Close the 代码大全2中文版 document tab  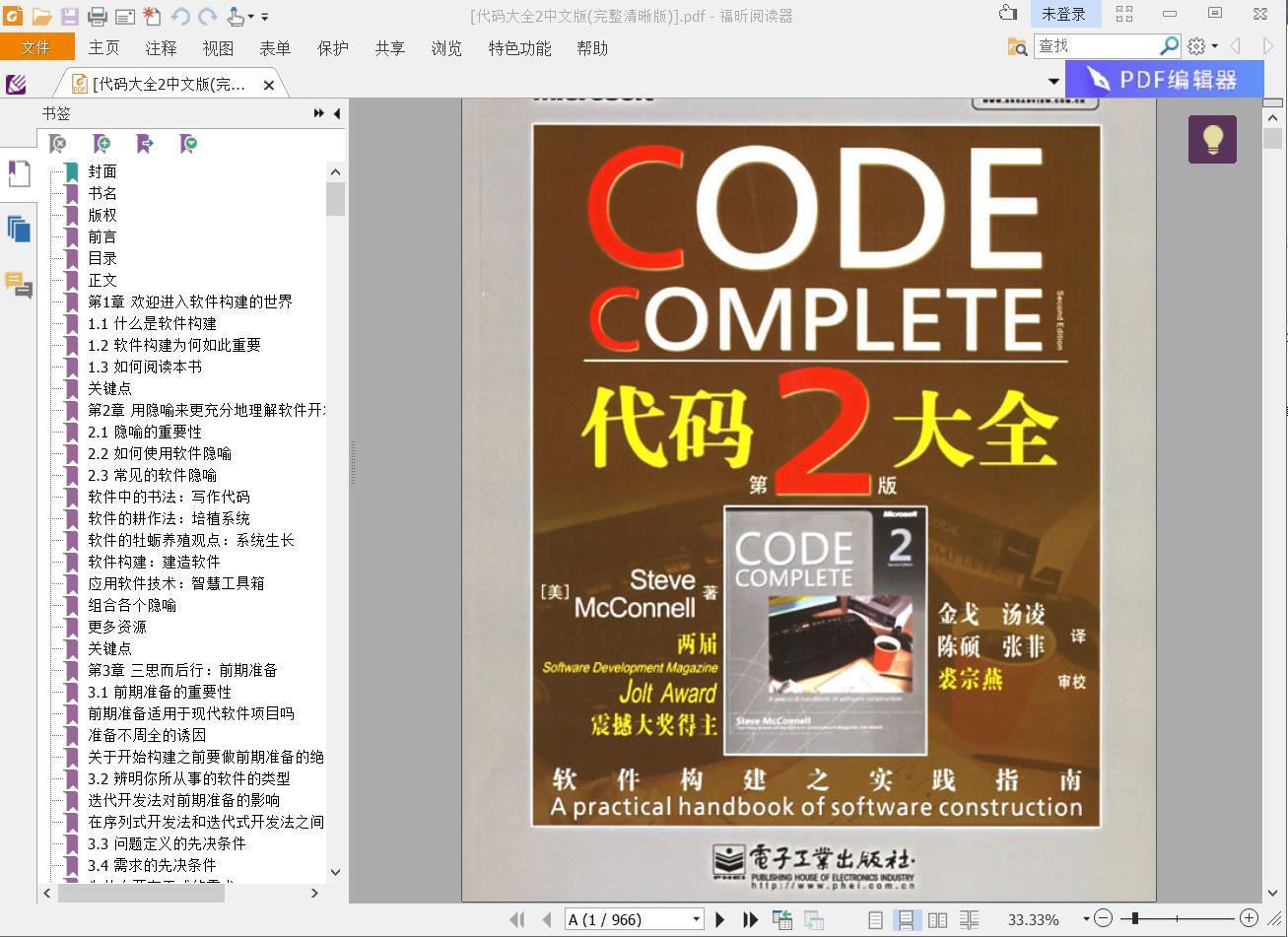[269, 86]
